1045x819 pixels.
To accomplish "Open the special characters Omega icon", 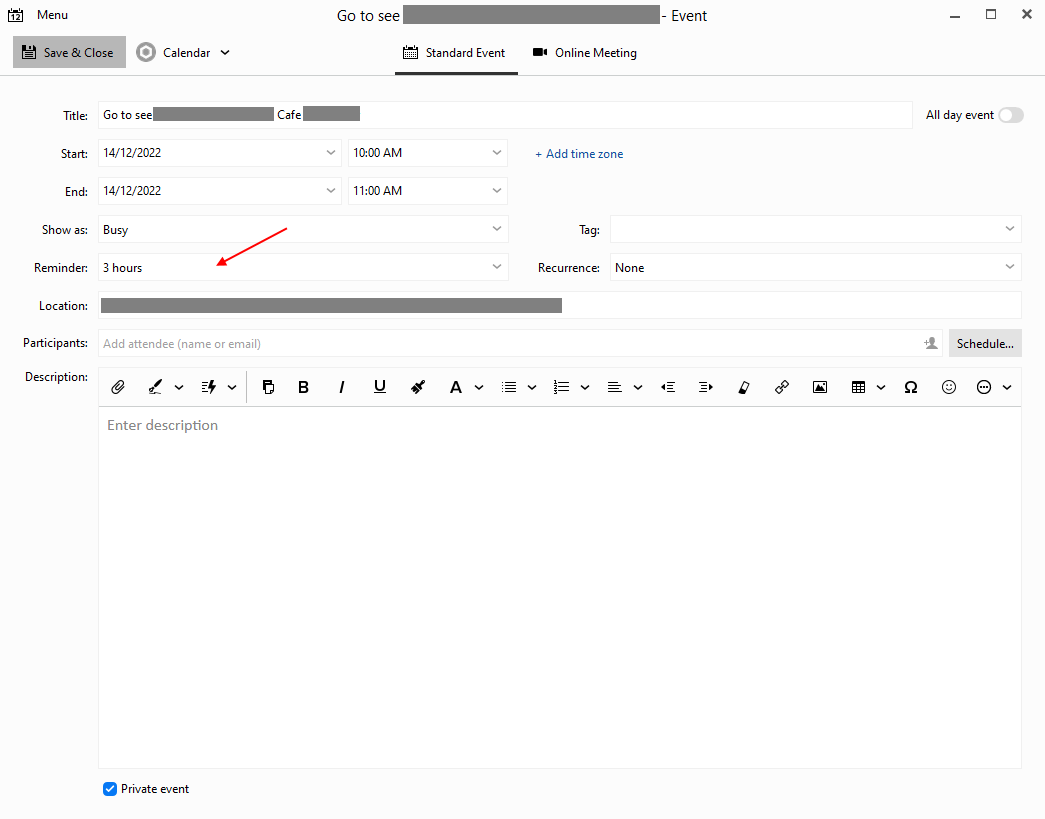I will [910, 387].
